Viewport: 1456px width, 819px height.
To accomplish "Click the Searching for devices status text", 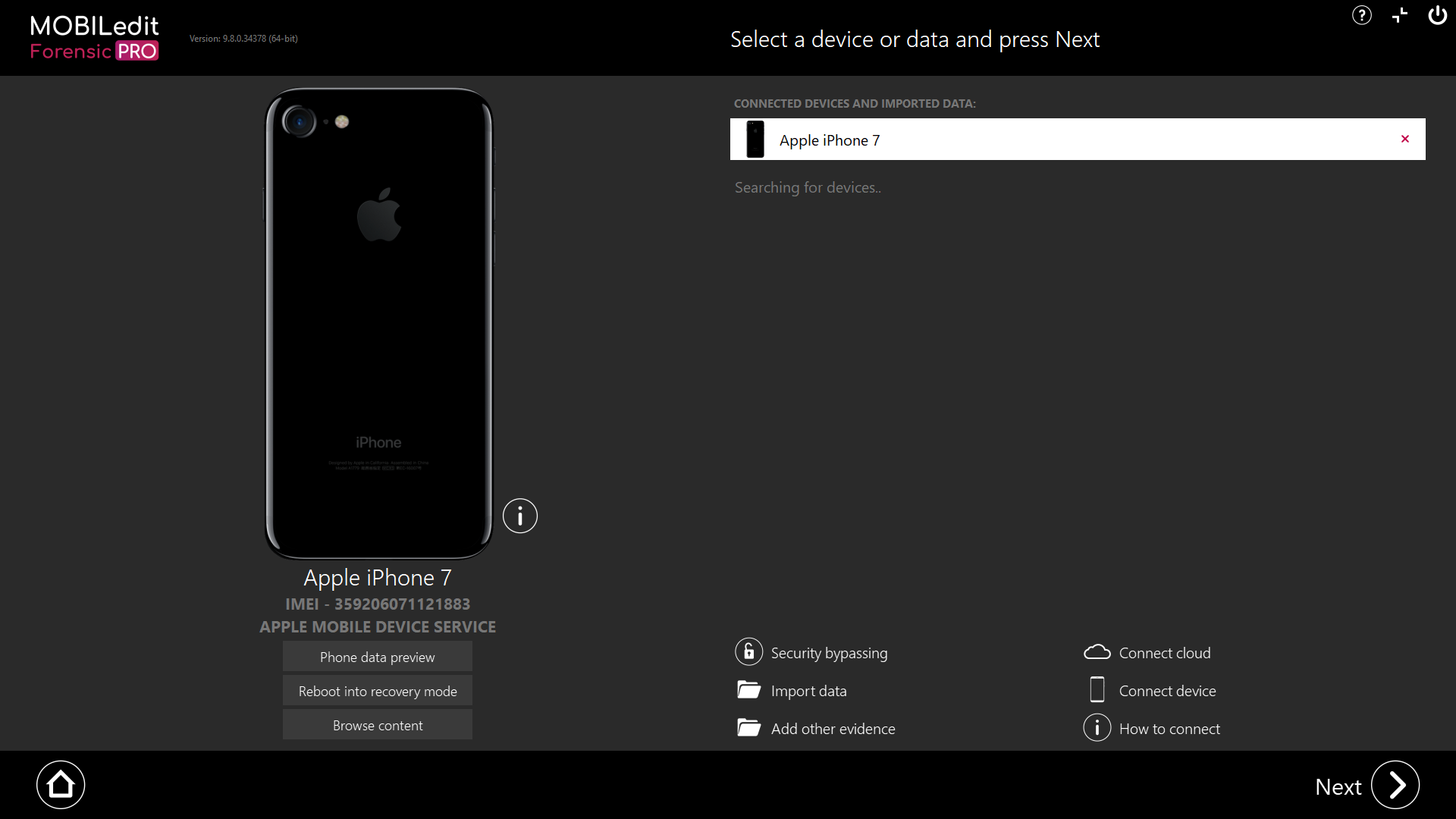I will point(808,188).
